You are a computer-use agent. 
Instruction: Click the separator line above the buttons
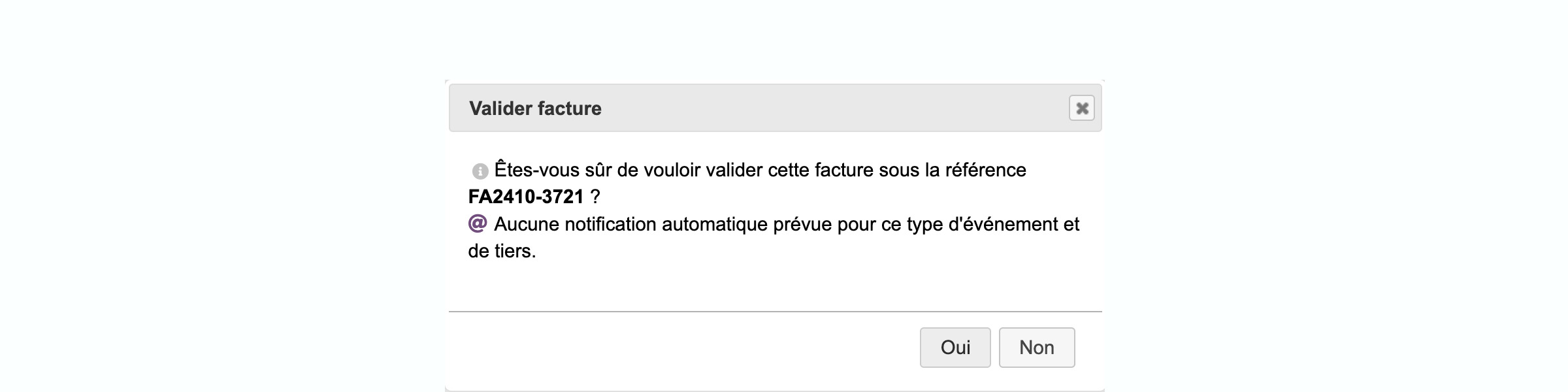pos(775,312)
